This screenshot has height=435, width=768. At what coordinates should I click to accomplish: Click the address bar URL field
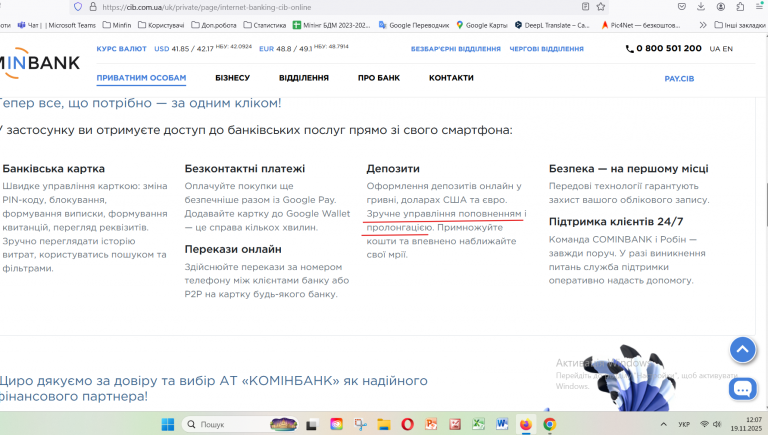[338, 7]
